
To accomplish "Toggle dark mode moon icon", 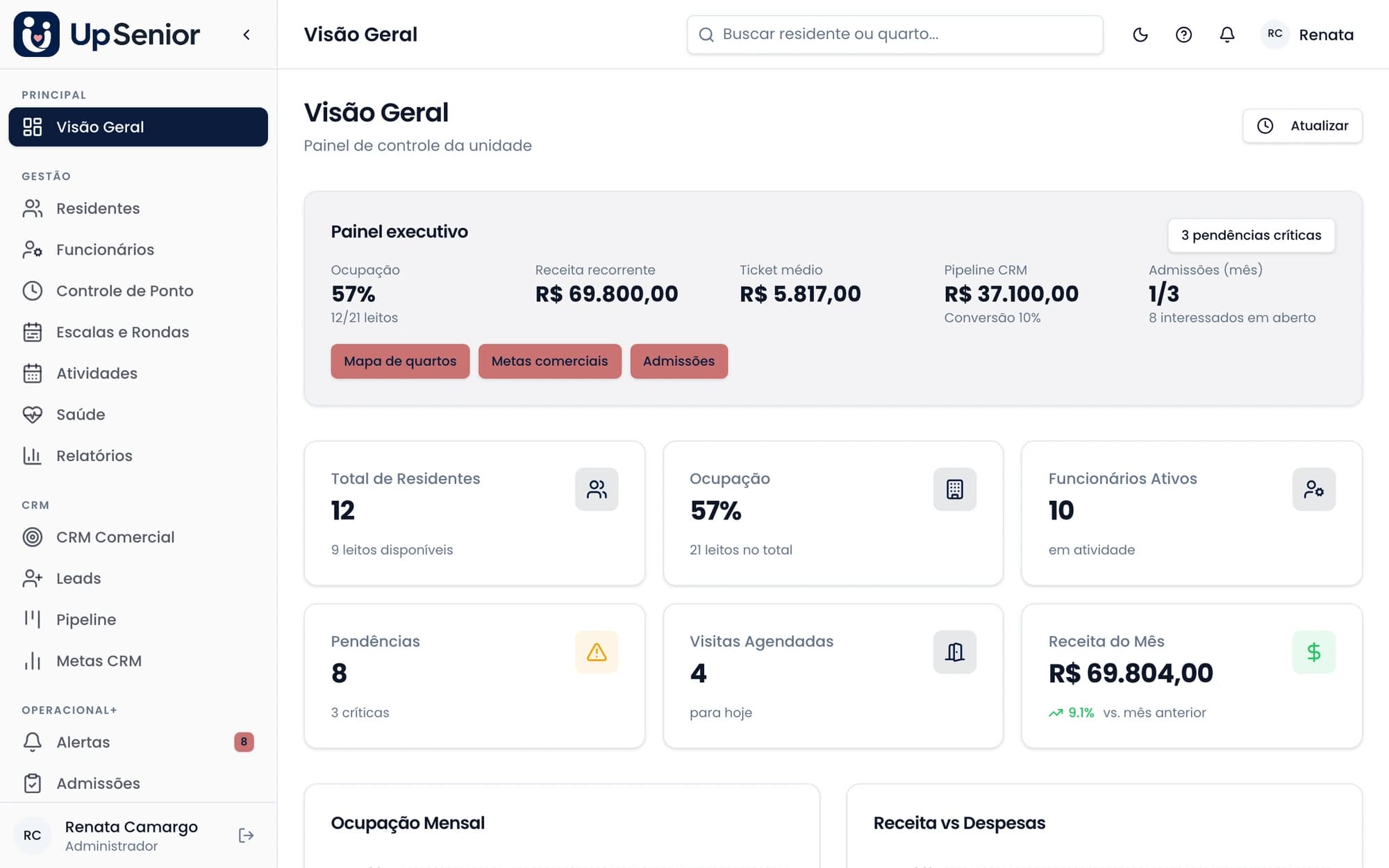I will pos(1140,35).
